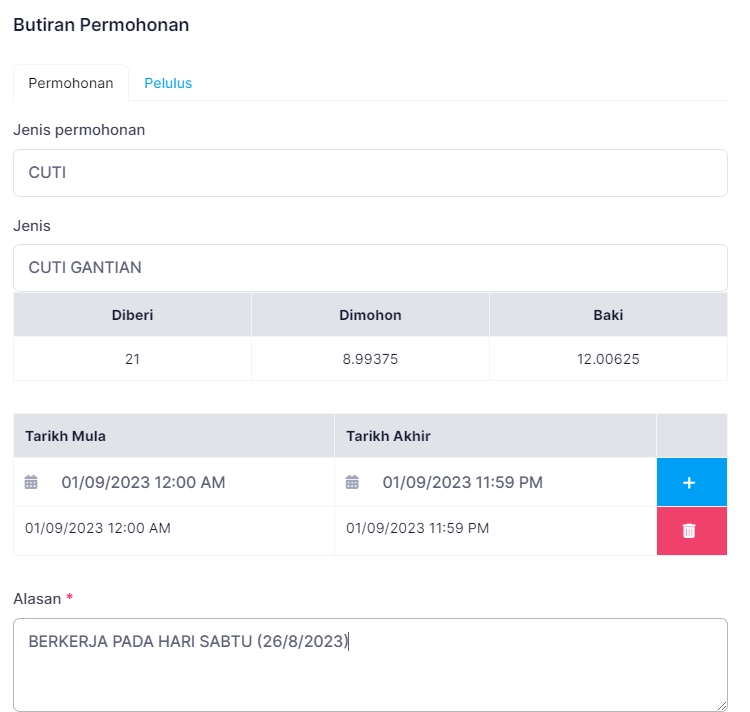Screen dimensions: 750x712
Task: Select the Baki value 12.00625
Action: (608, 359)
